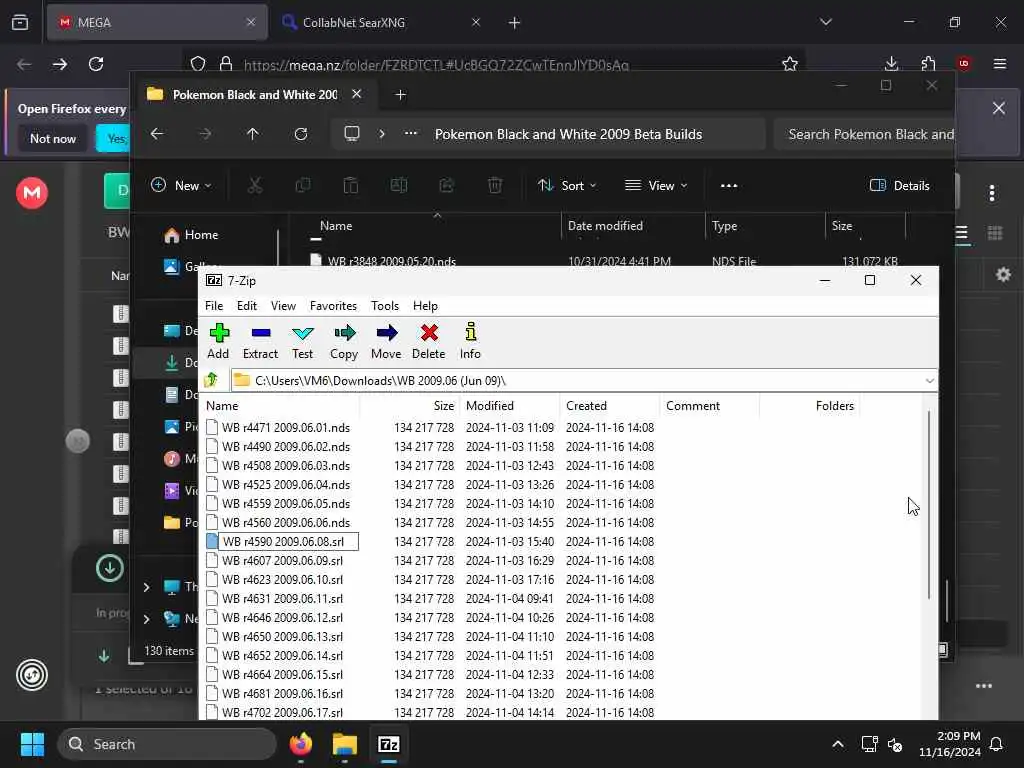Select file WB r4631 2009.06.11.srl
This screenshot has height=768, width=1024.
click(x=282, y=598)
